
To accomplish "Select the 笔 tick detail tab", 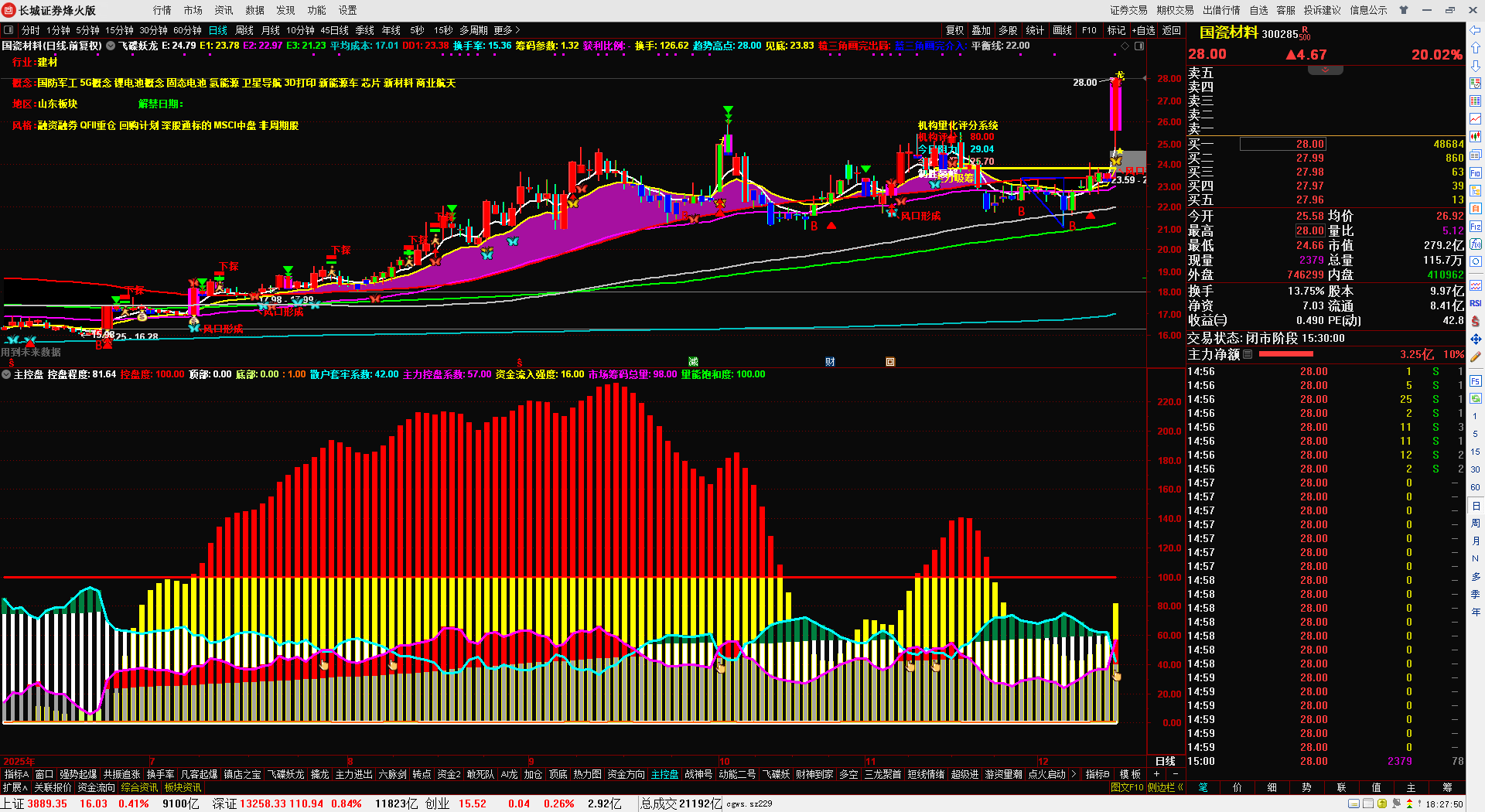I will [x=1203, y=787].
